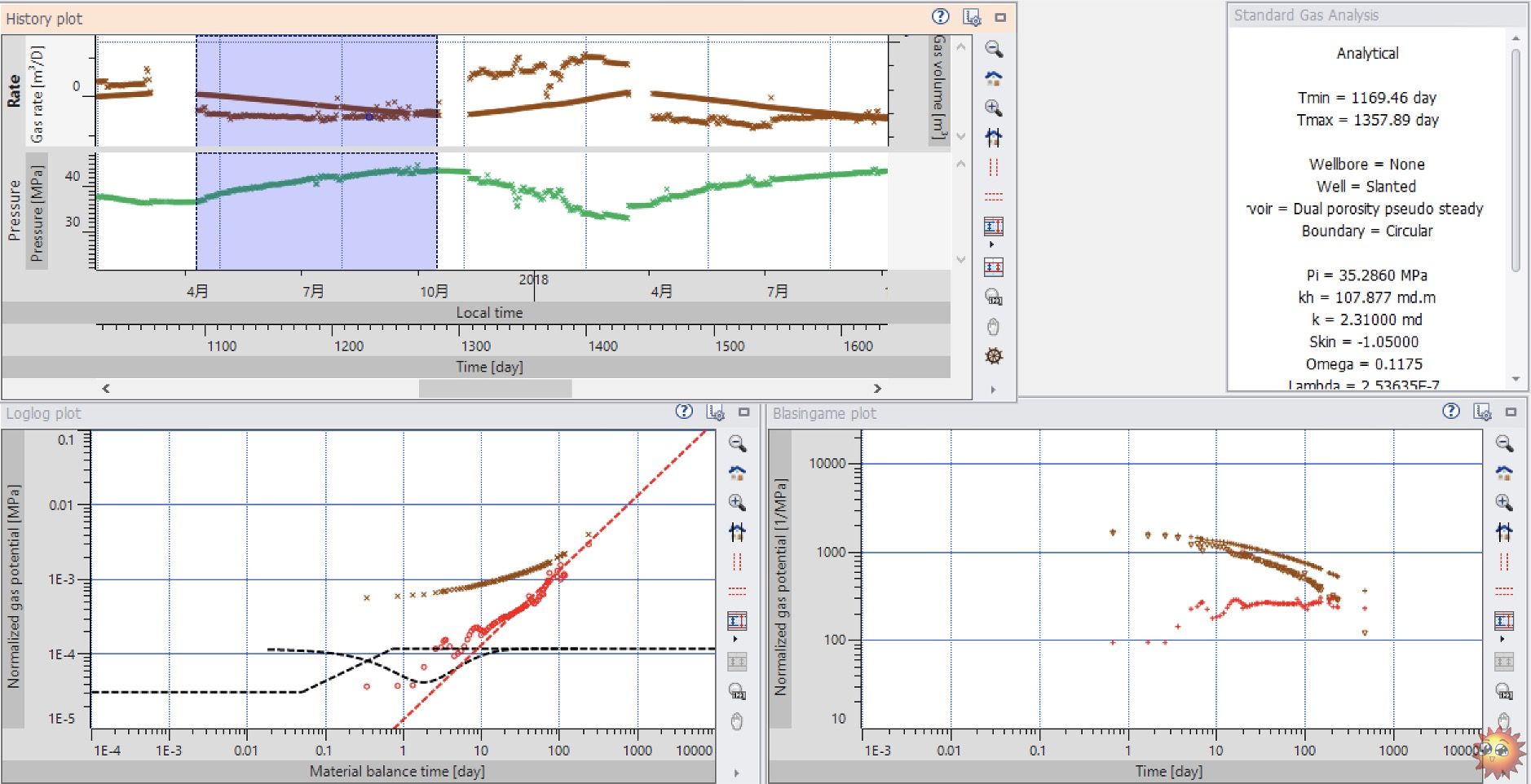The image size is (1531, 784).
Task: Maximize the Blasingame plot panel
Action: click(x=1511, y=412)
